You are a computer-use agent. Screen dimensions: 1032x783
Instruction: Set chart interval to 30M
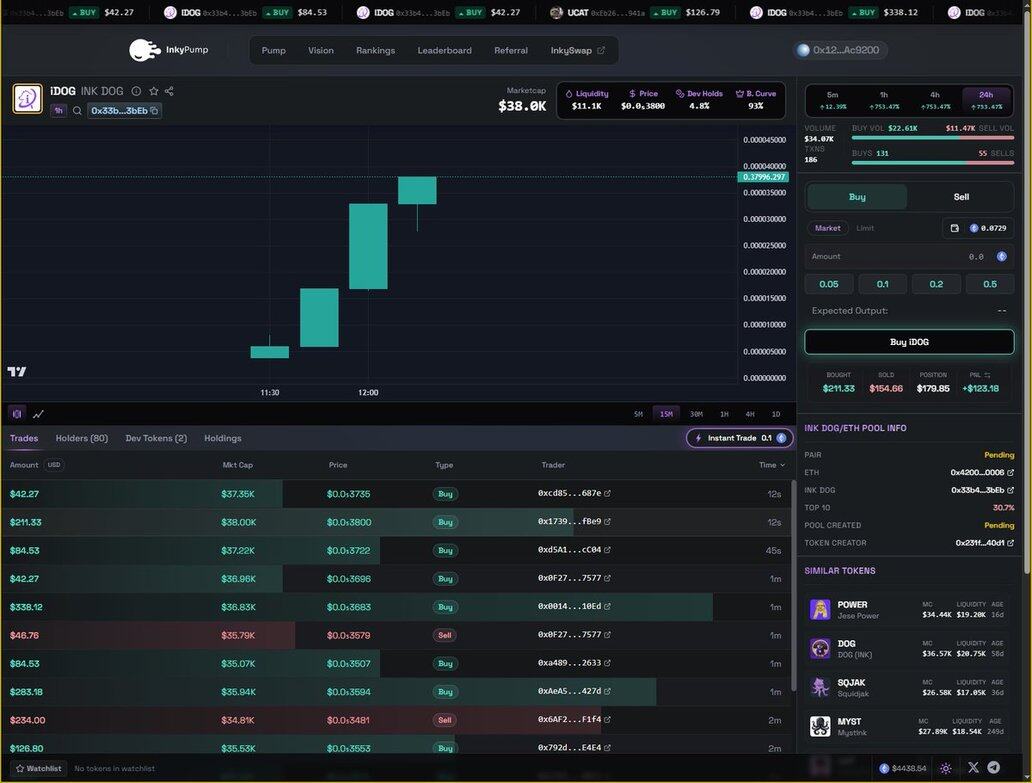696,415
